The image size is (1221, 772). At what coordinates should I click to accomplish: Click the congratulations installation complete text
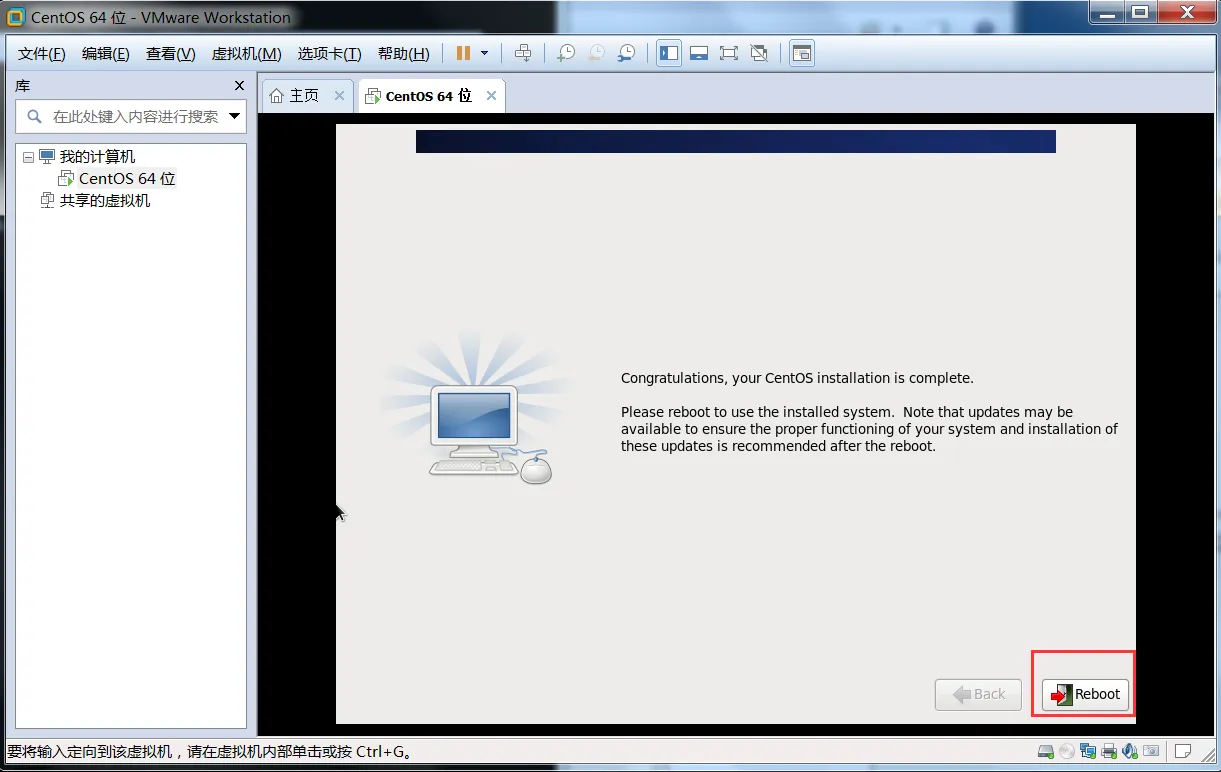click(x=797, y=378)
